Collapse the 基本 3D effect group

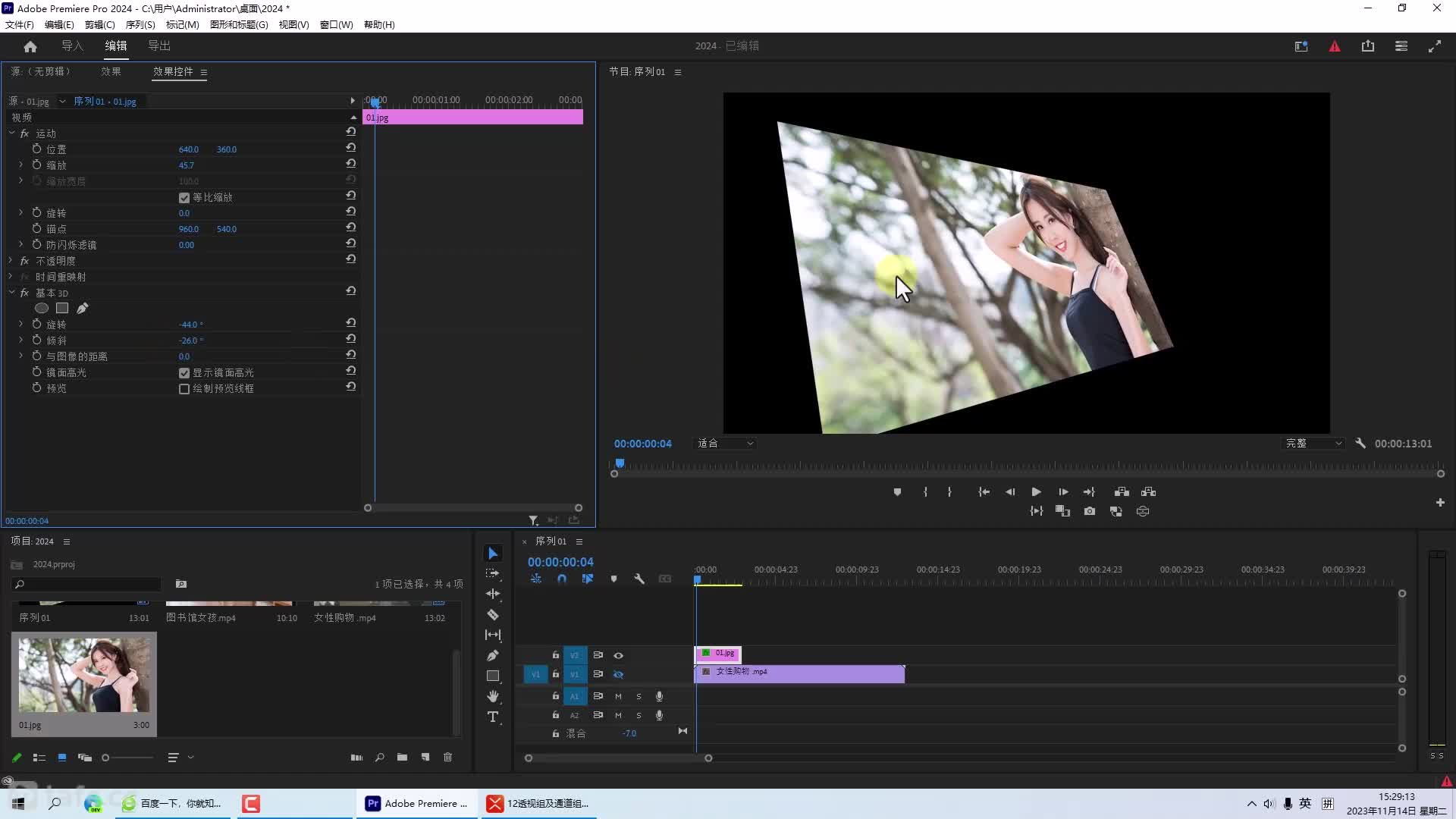(11, 293)
